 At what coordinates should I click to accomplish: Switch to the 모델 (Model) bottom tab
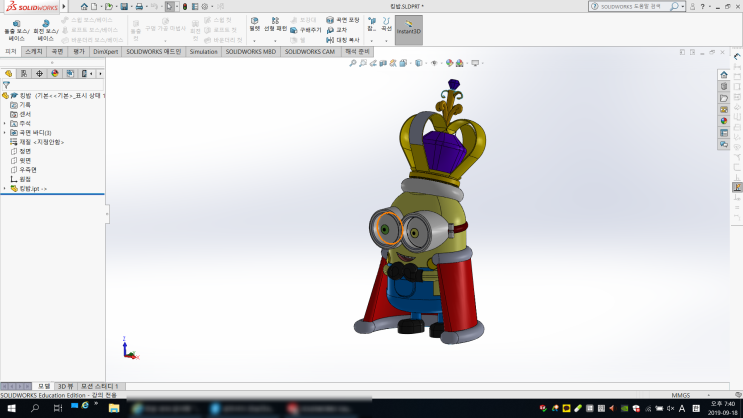click(44, 386)
